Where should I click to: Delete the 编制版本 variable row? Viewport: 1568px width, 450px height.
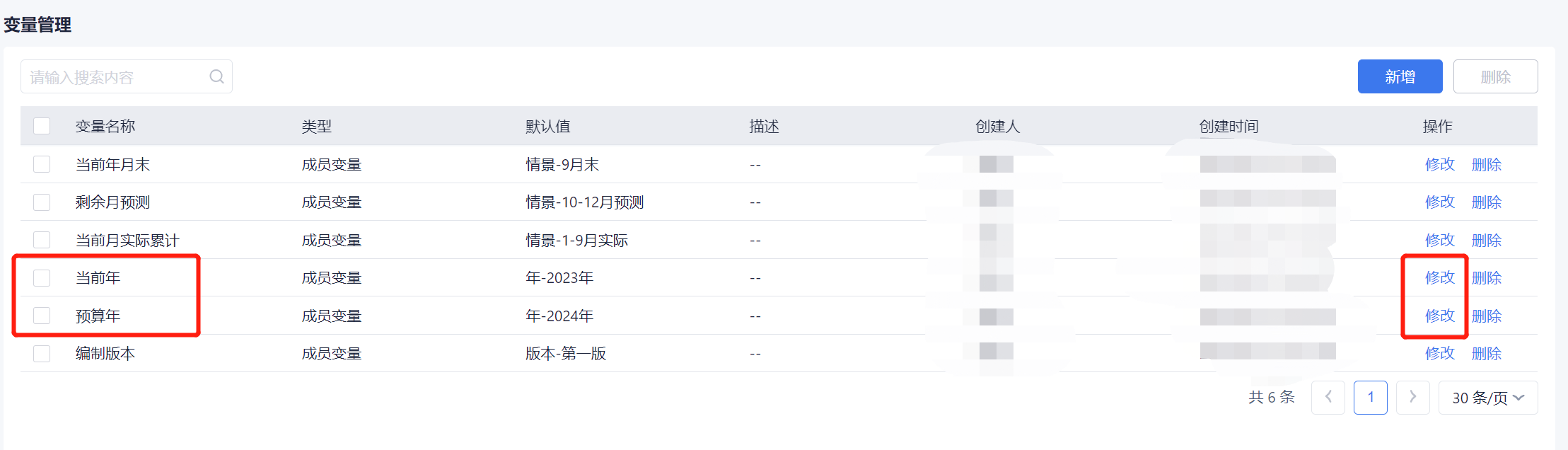click(x=1486, y=353)
